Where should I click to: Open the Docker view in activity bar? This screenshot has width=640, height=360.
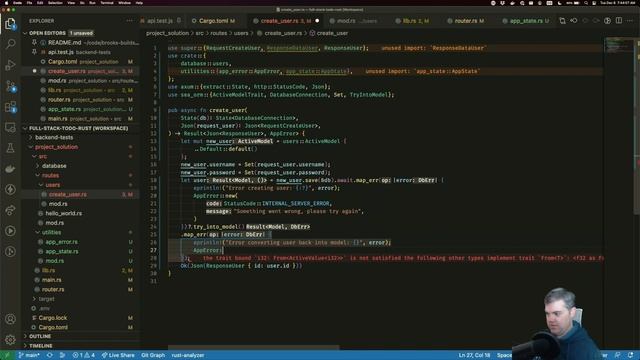[10, 169]
